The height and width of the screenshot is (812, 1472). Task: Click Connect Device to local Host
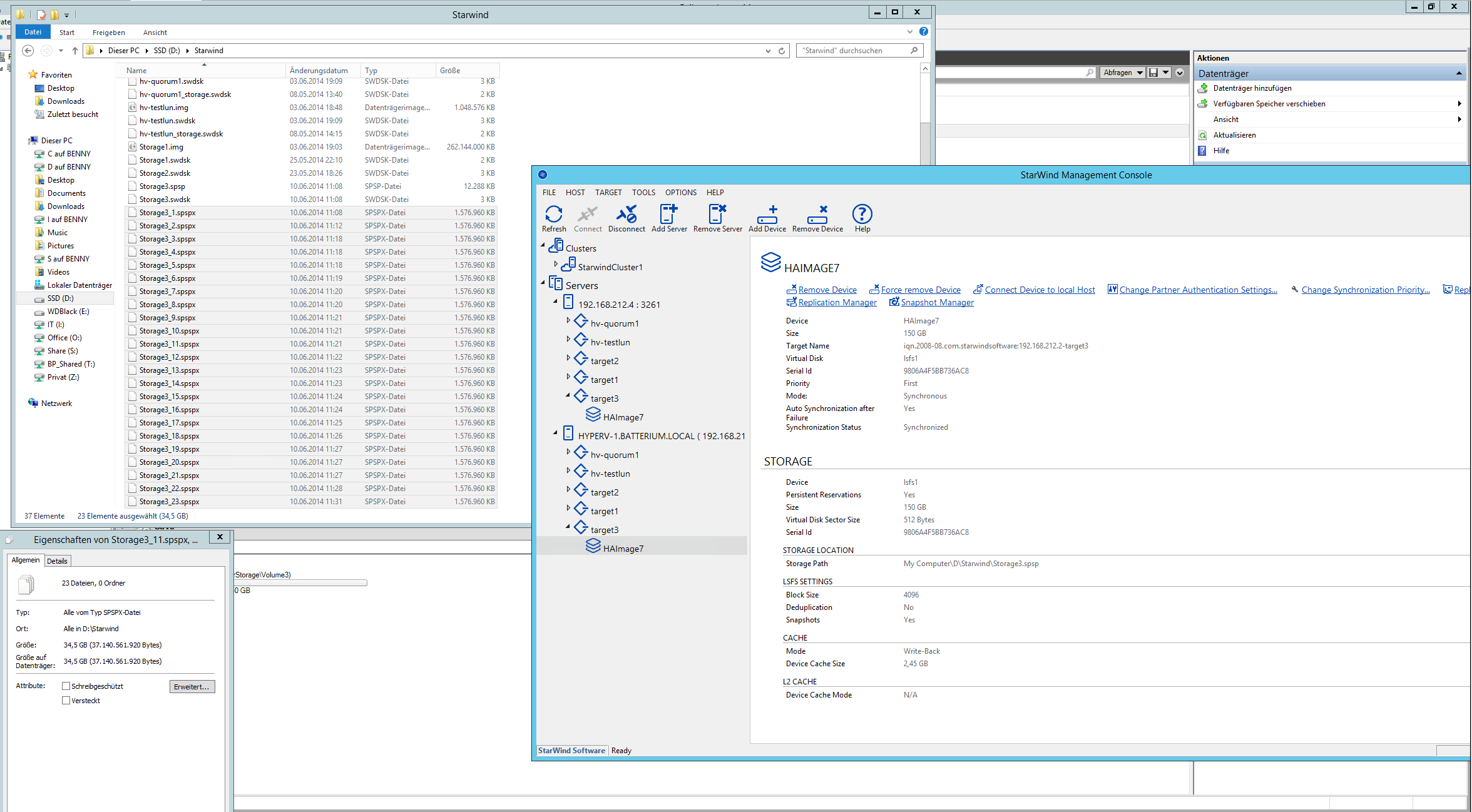(1040, 290)
